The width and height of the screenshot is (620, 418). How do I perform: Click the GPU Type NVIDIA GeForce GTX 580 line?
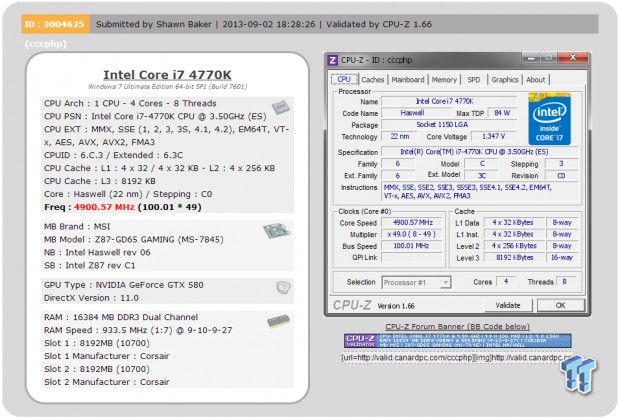click(124, 285)
